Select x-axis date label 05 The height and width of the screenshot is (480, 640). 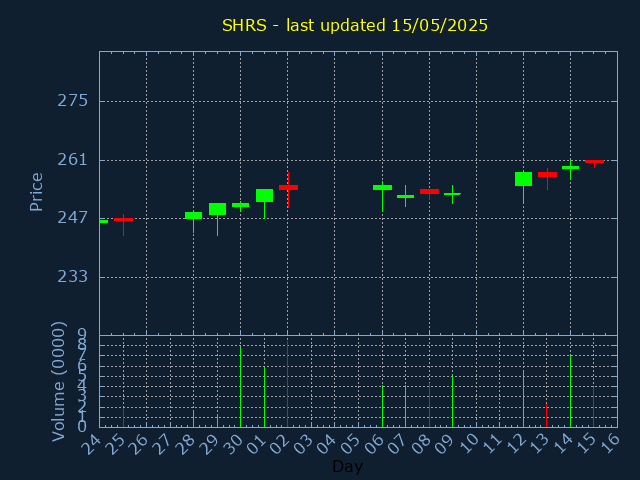[351, 444]
